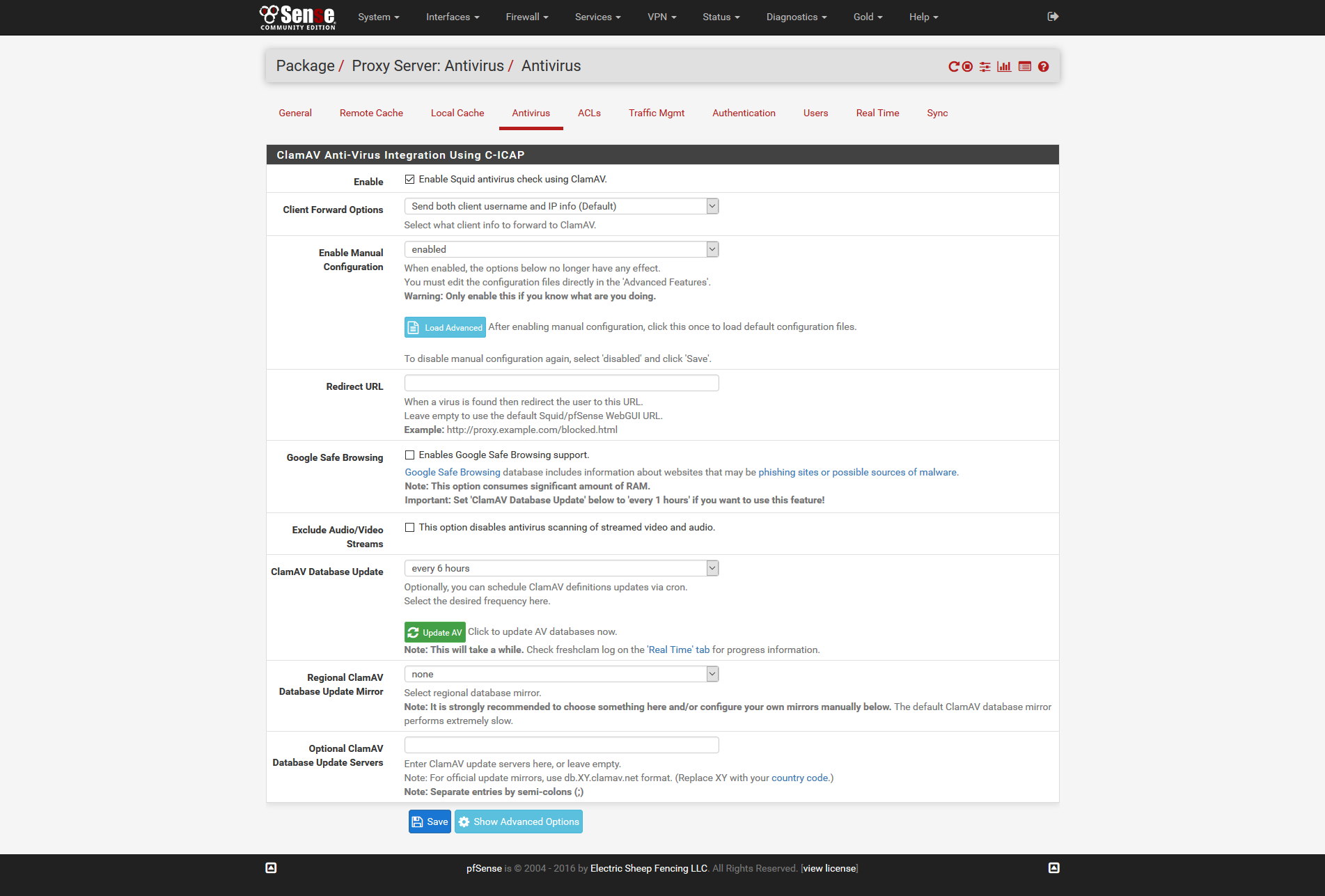Switch to the General tab
This screenshot has height=896, width=1325.
(x=295, y=113)
